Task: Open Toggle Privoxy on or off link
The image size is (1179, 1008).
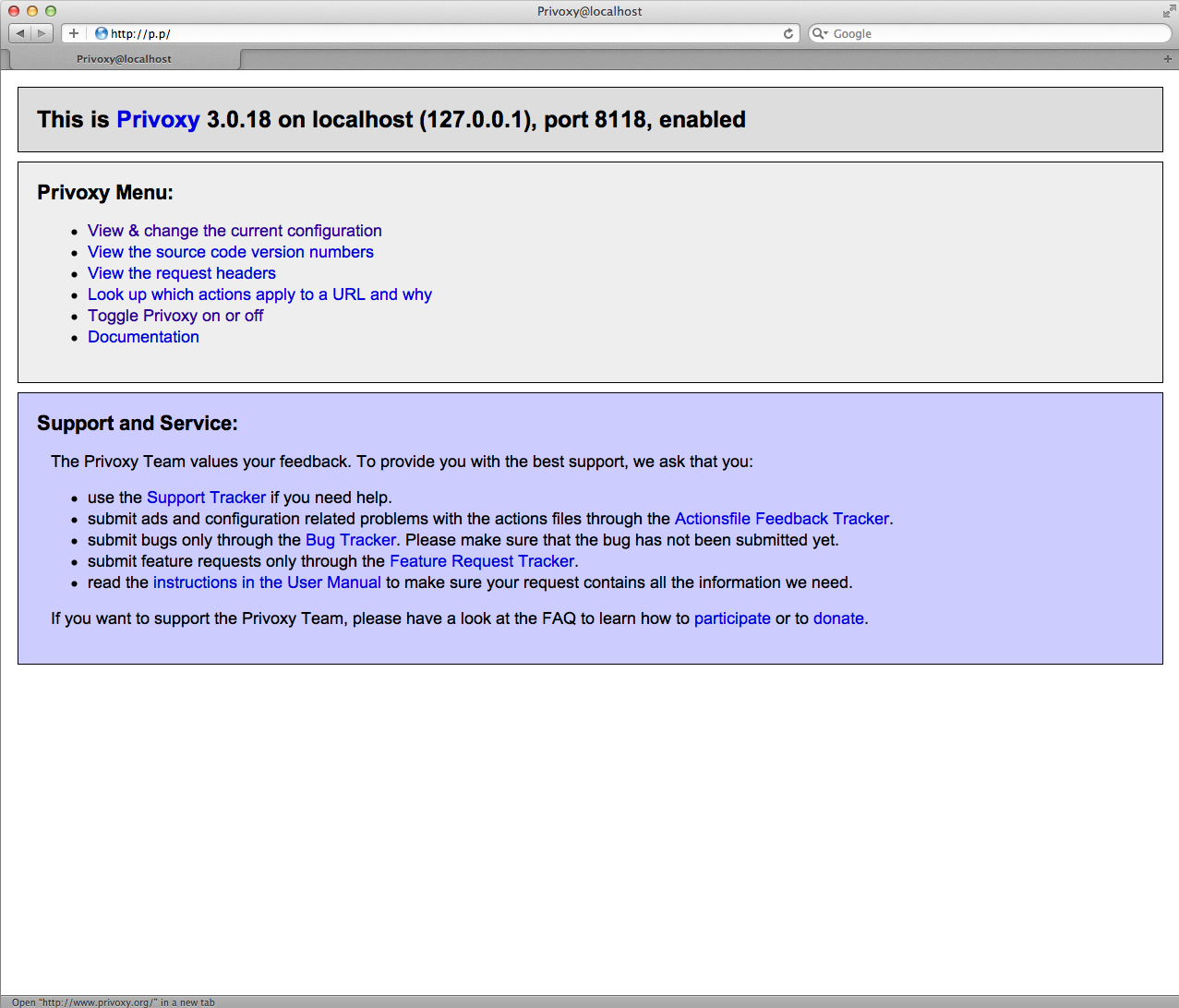Action: click(175, 316)
